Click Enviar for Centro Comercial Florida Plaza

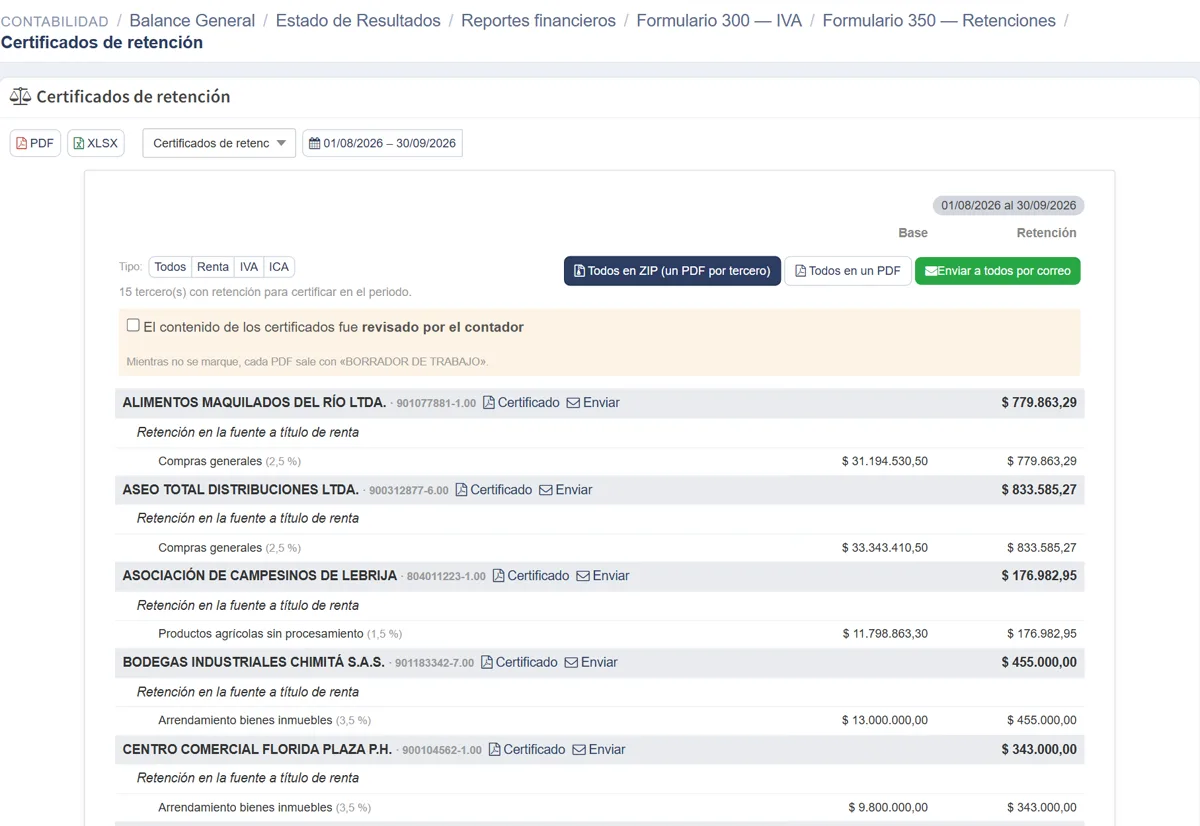pyautogui.click(x=599, y=750)
